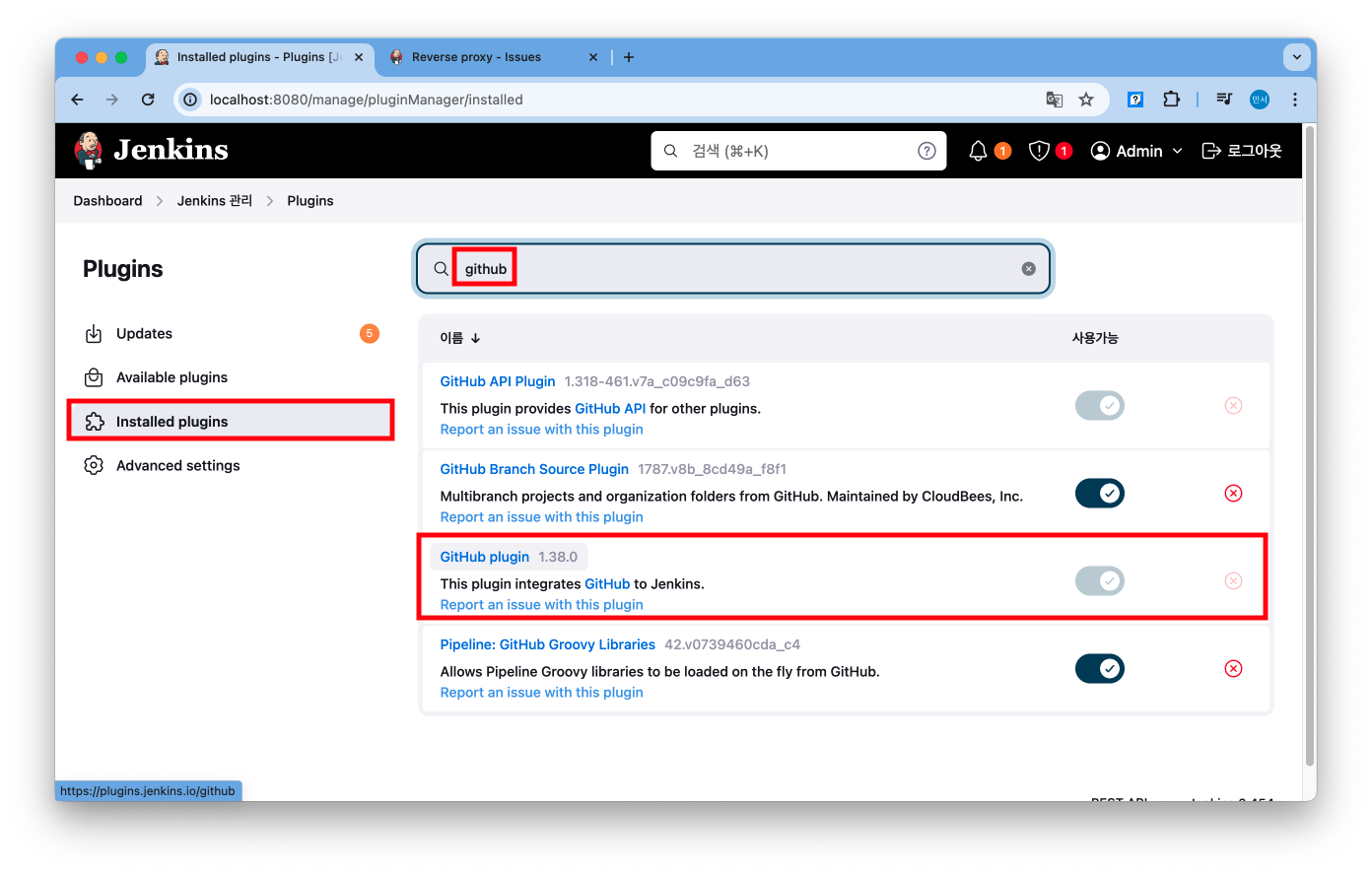Sort plugins by 이름 column
This screenshot has height=874, width=1372.
(460, 338)
